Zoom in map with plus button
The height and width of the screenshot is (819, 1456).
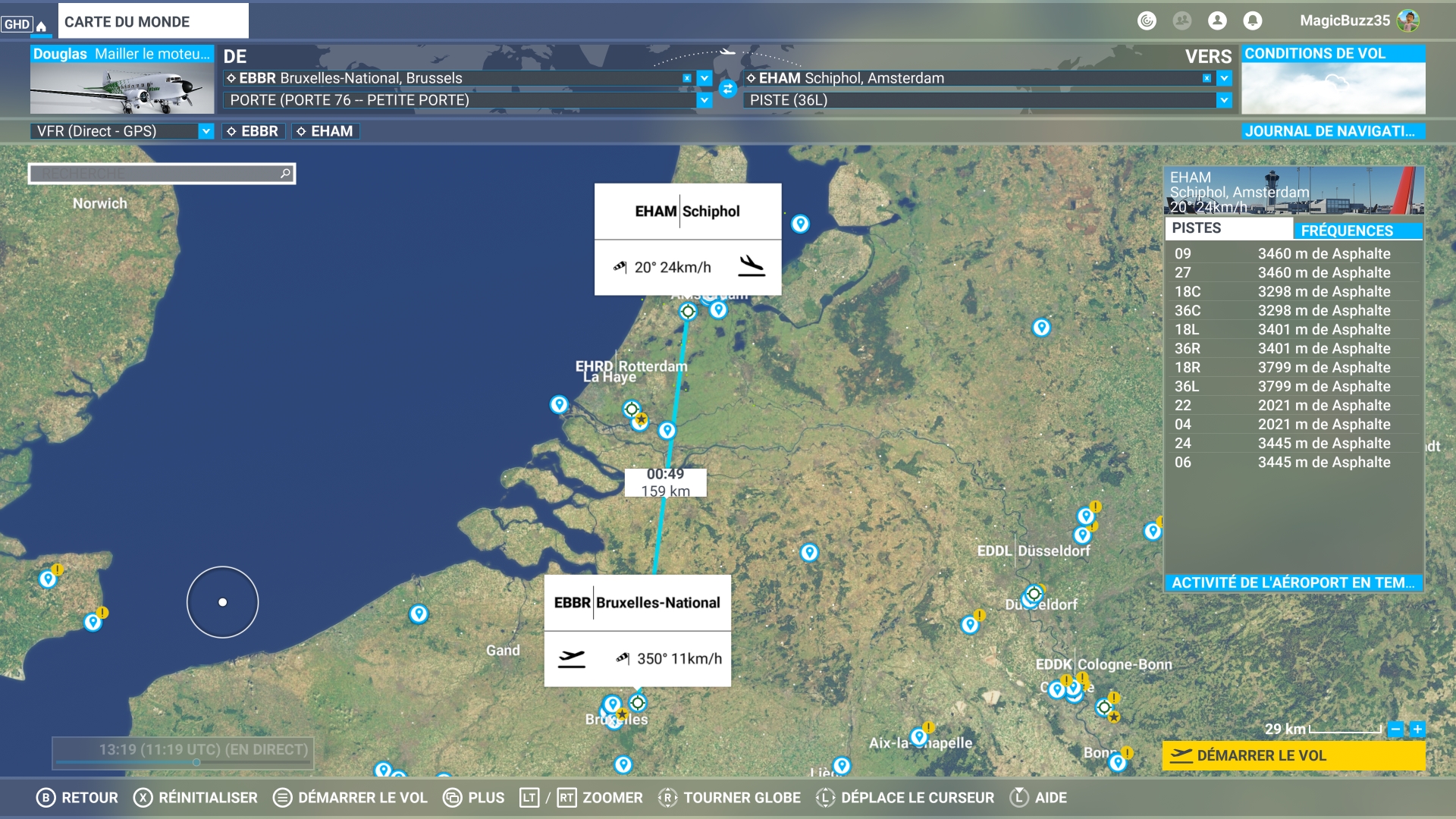1417,730
